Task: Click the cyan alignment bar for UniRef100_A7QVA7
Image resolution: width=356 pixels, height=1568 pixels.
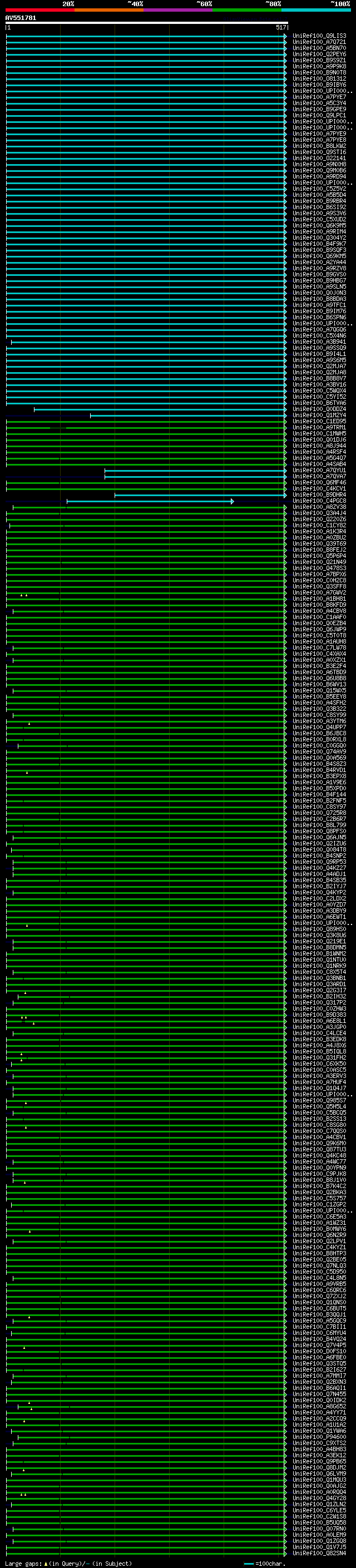Action: tap(195, 477)
